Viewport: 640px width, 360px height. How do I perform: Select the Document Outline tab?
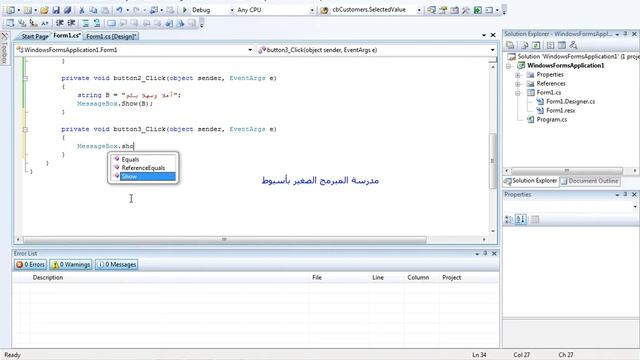click(x=590, y=181)
